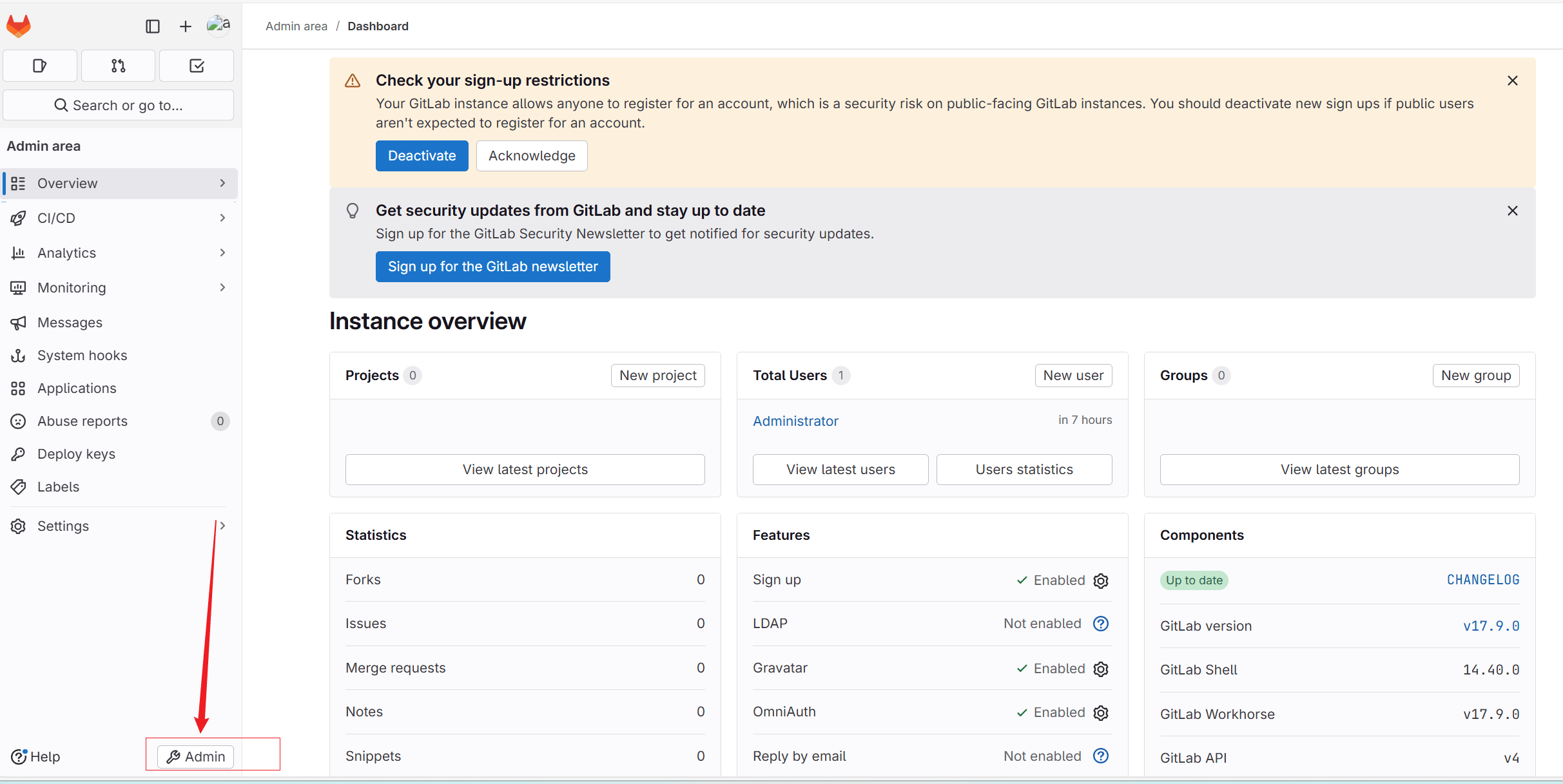The height and width of the screenshot is (784, 1563).
Task: Click the Admin area breadcrumb
Action: [296, 26]
